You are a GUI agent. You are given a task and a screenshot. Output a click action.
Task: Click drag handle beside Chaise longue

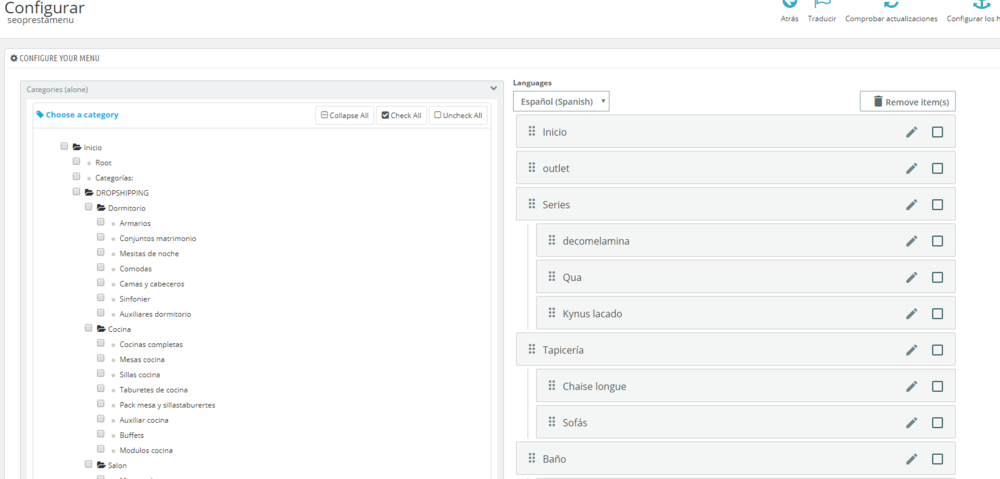(x=552, y=386)
